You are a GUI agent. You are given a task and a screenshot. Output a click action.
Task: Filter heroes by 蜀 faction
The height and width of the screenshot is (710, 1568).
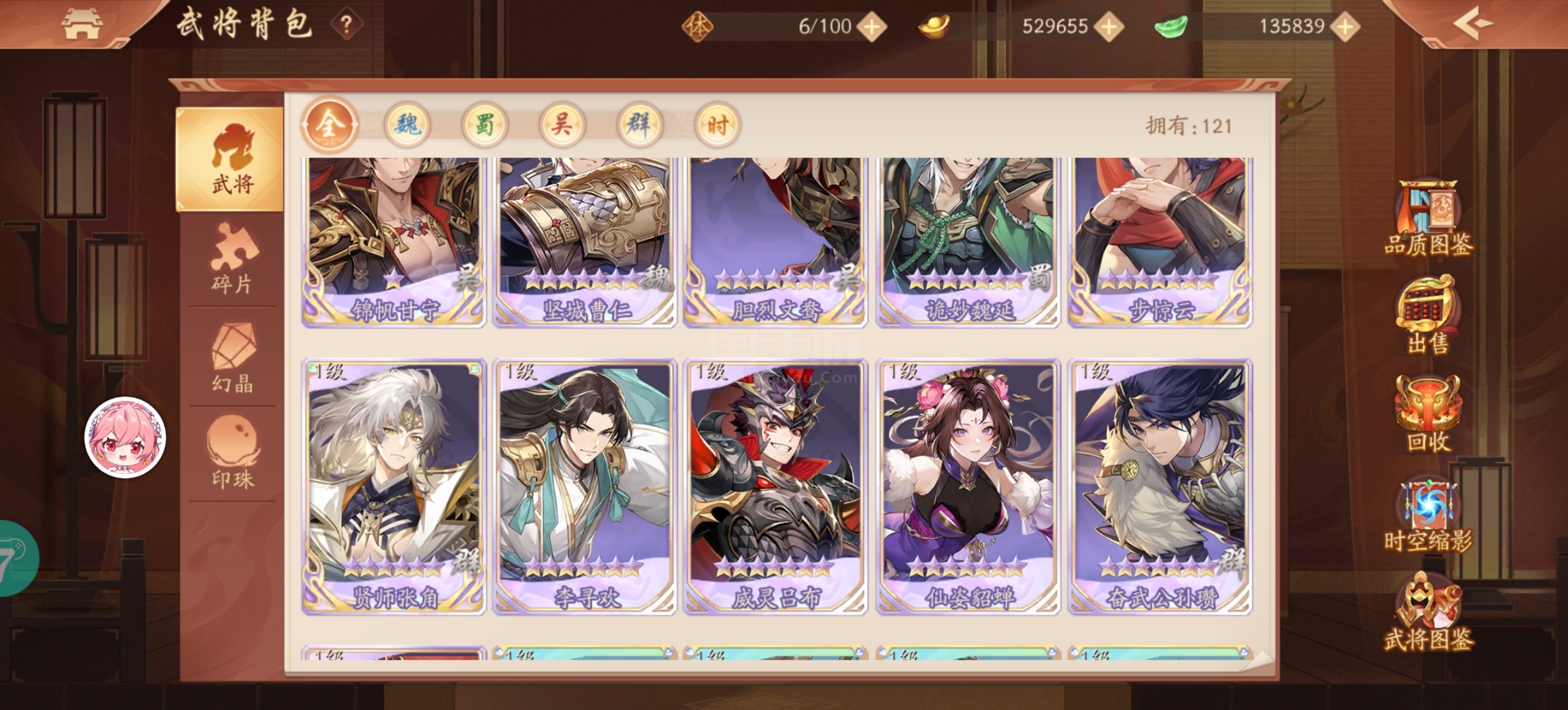tap(484, 125)
